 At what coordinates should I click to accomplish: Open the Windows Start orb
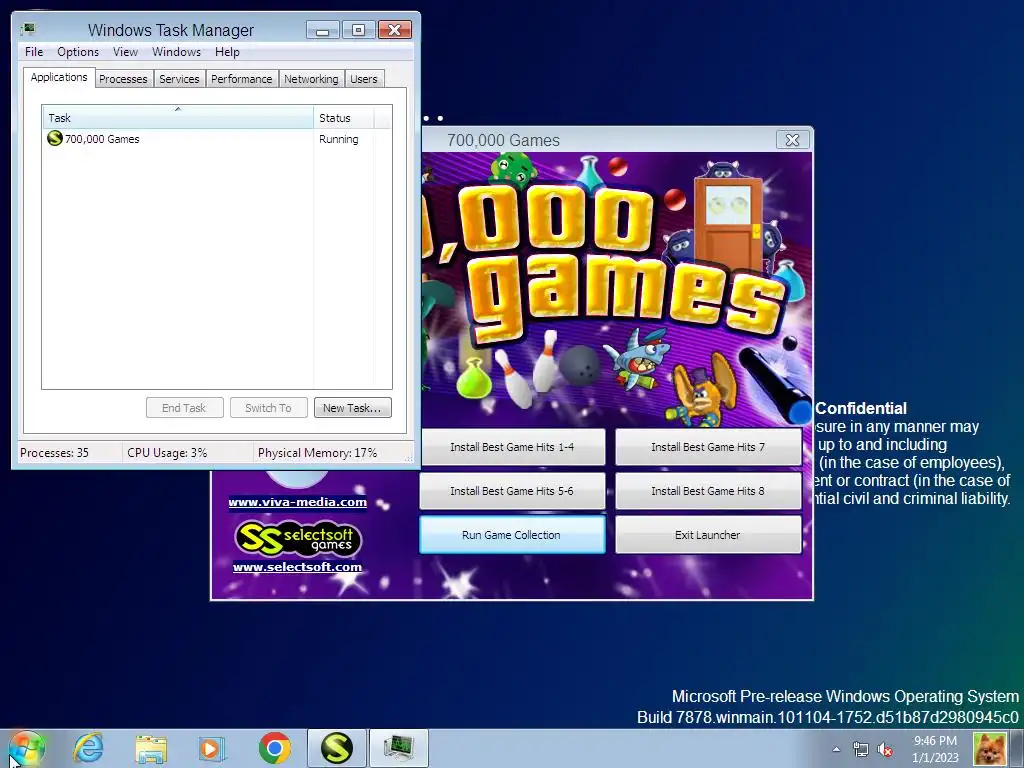click(27, 748)
